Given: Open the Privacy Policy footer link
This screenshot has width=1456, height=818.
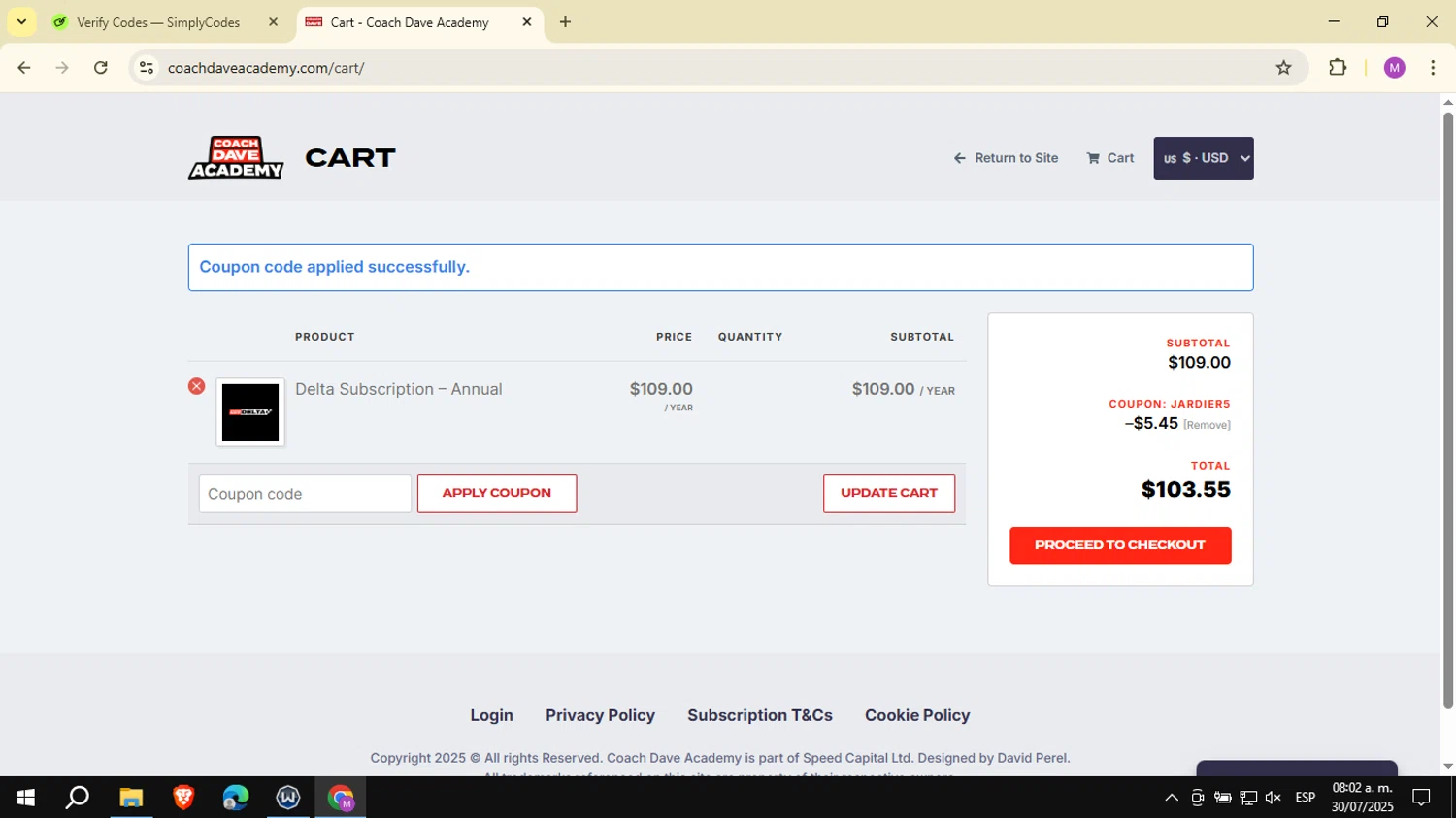Looking at the screenshot, I should pyautogui.click(x=600, y=715).
